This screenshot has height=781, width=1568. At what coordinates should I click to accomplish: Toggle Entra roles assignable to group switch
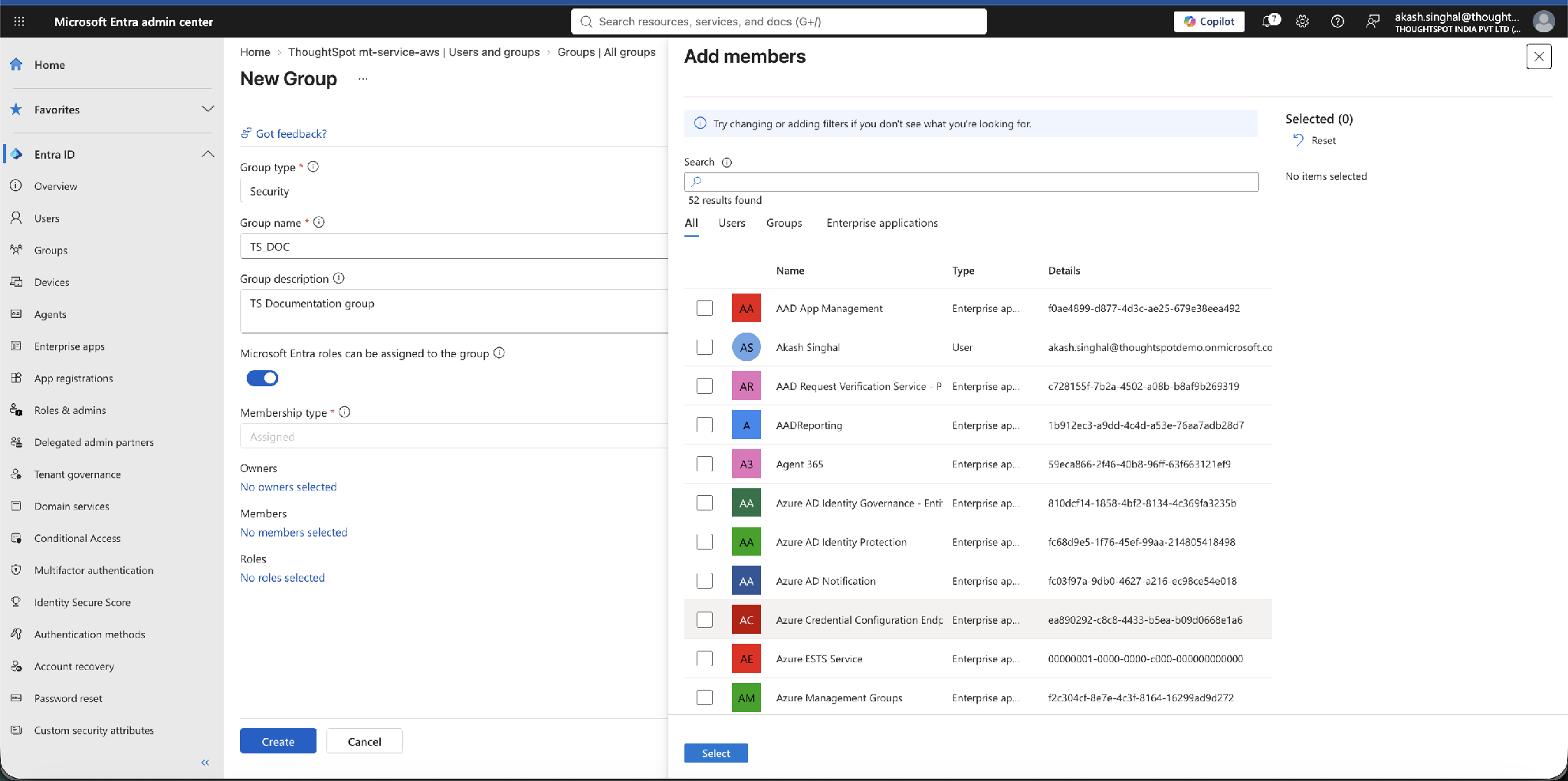pyautogui.click(x=262, y=378)
